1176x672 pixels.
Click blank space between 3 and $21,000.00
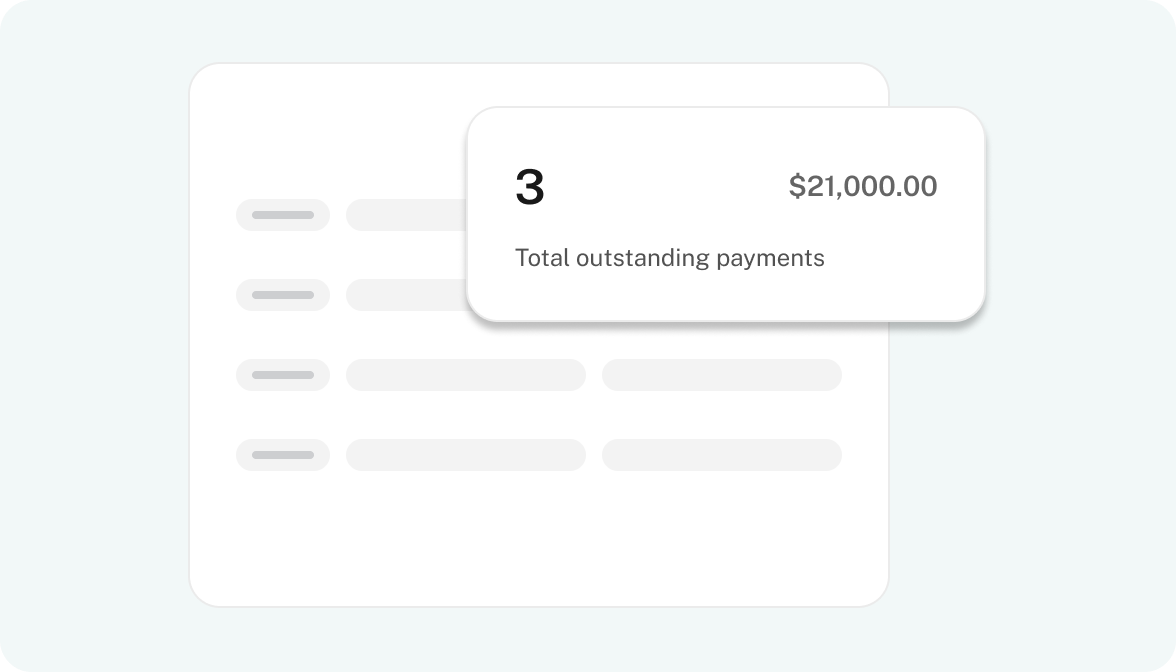coord(666,187)
